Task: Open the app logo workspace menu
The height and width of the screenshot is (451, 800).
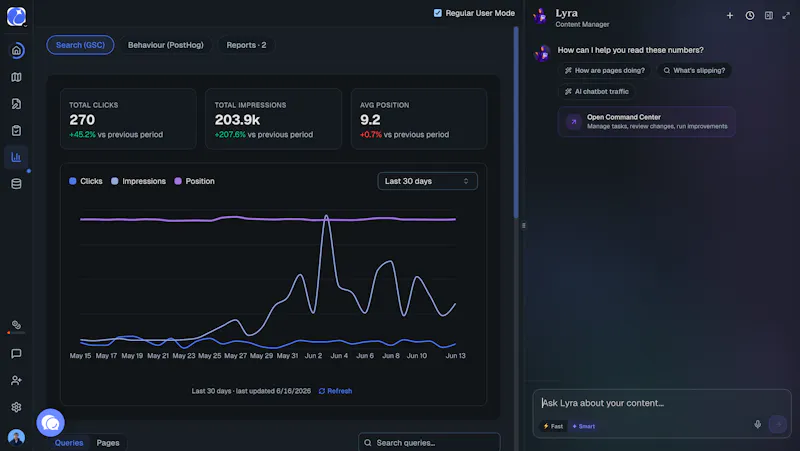Action: click(16, 16)
